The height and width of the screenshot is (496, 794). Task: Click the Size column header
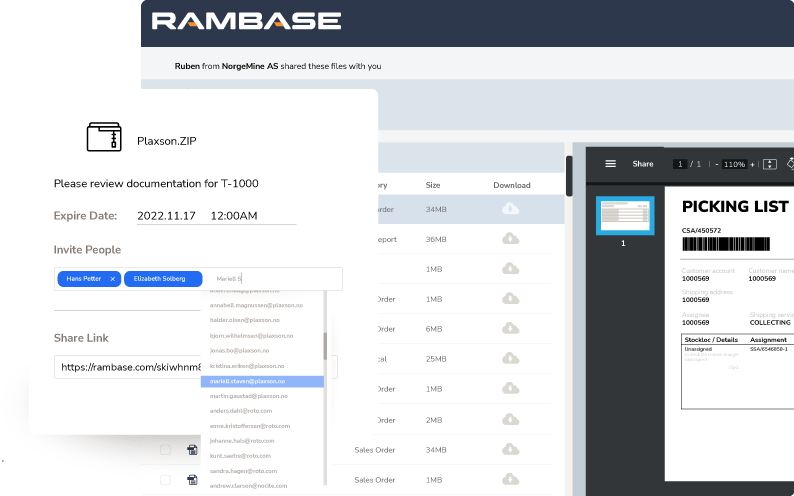433,185
